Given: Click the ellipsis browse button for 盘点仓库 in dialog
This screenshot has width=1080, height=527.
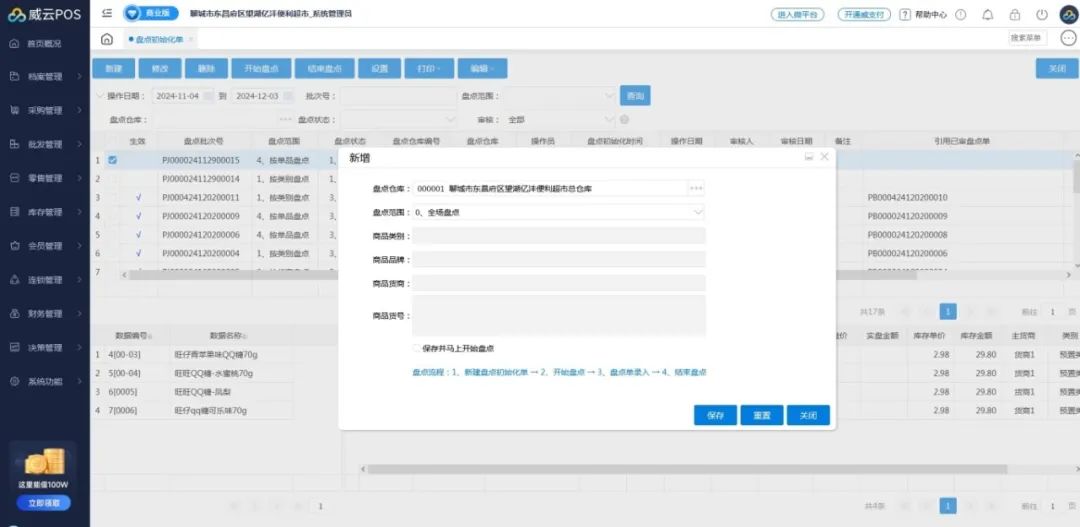Looking at the screenshot, I should point(696,188).
